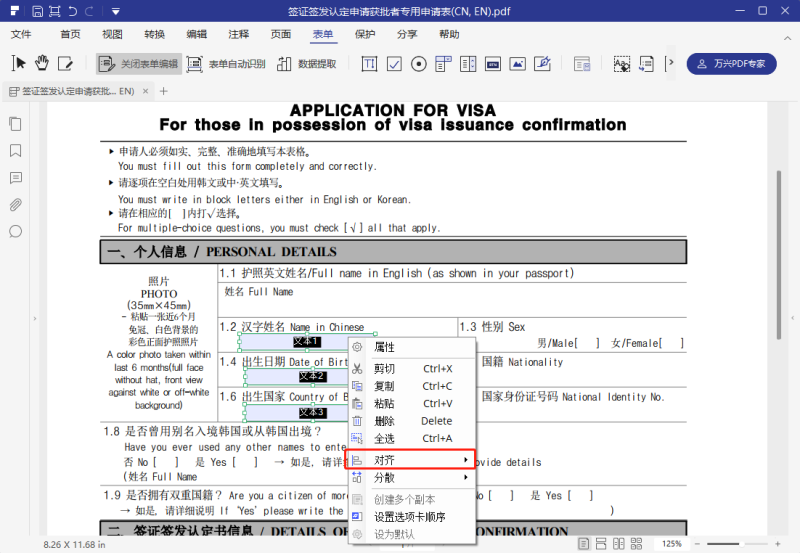
Task: Choose 全选 in context menu
Action: 412,438
